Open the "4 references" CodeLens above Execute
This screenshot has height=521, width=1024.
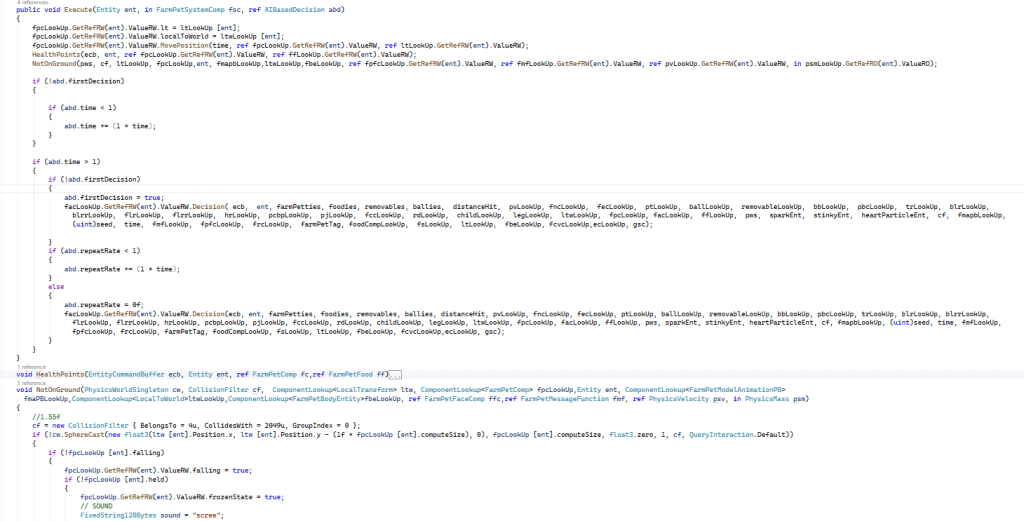coord(30,3)
